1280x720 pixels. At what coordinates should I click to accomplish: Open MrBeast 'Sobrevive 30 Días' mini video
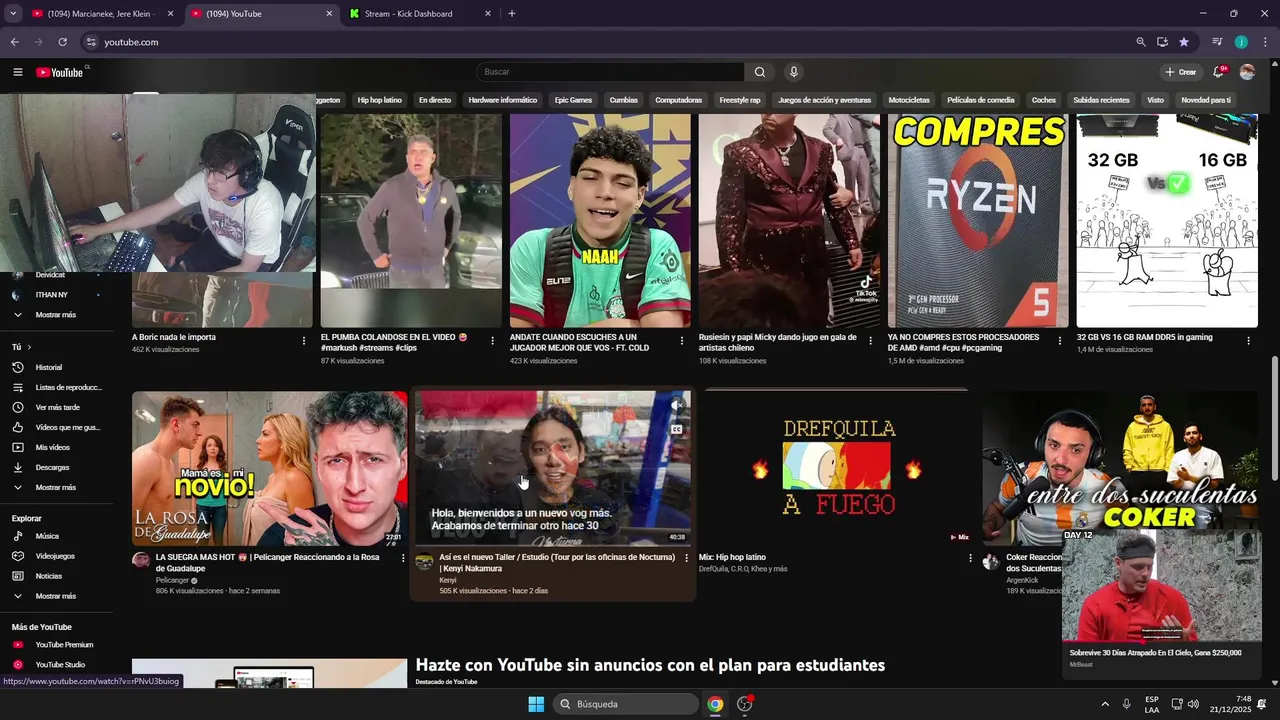(1162, 585)
